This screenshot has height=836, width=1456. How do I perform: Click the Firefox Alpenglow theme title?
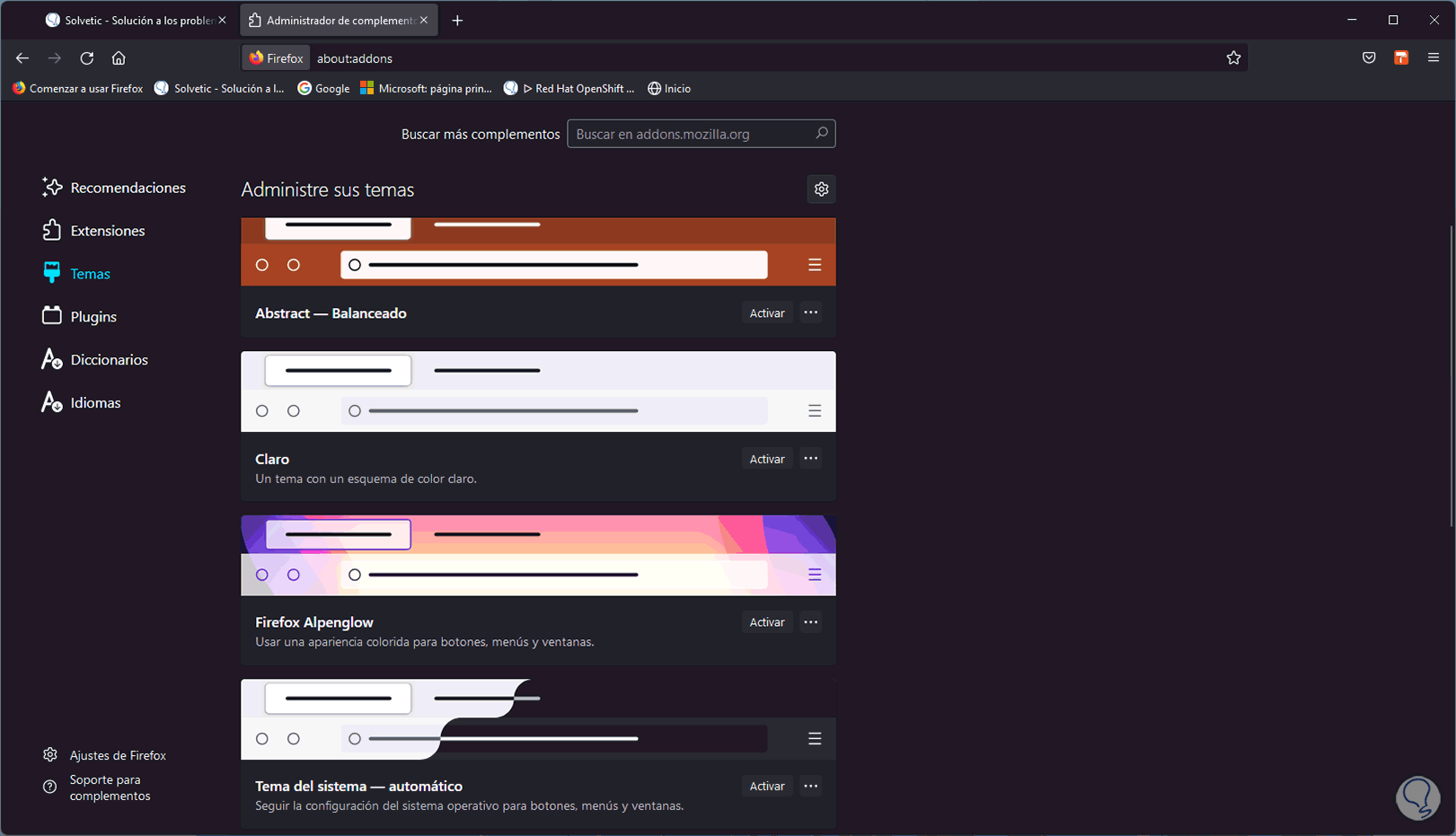coord(313,622)
